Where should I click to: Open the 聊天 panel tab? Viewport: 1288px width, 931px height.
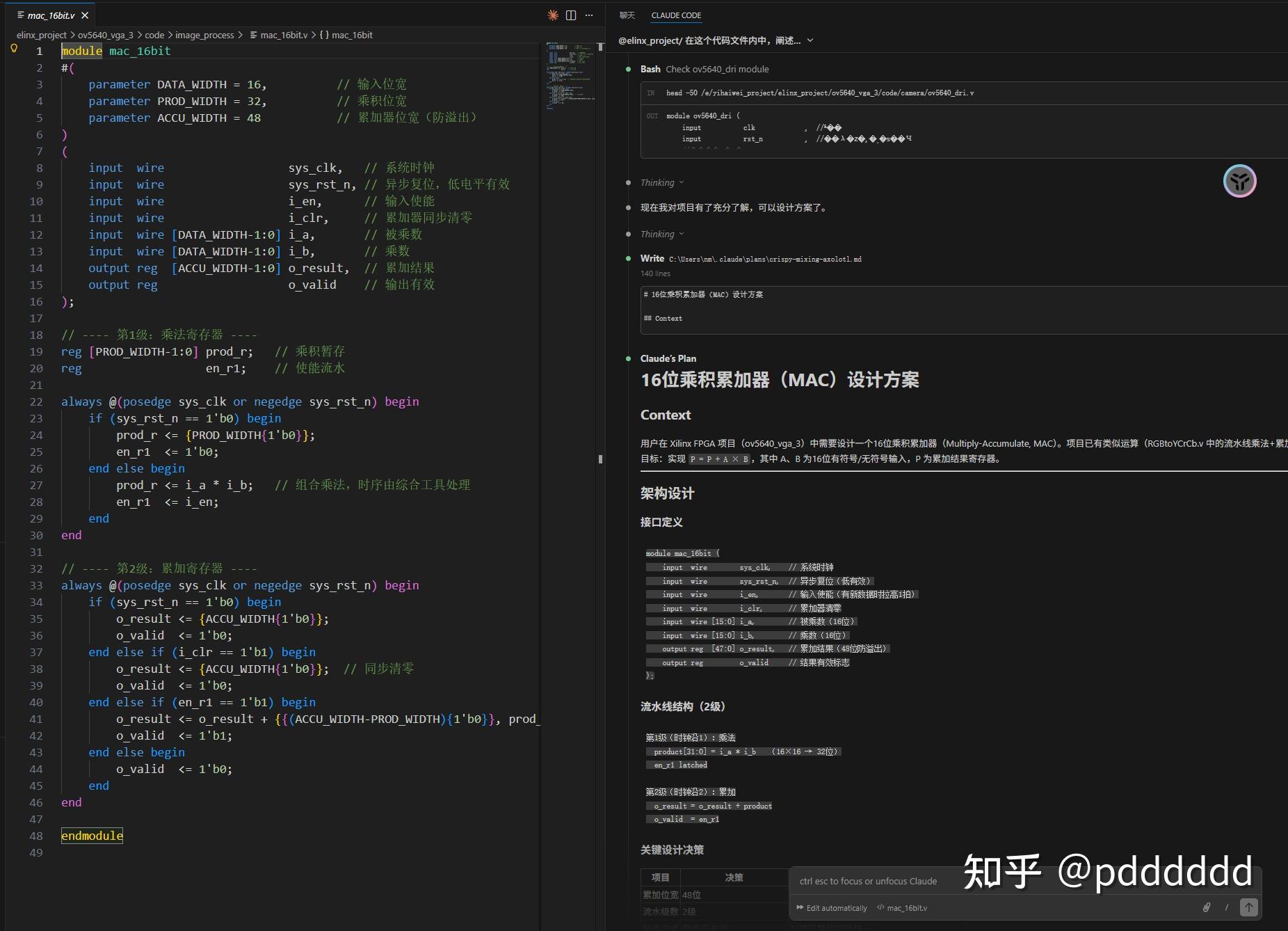627,15
